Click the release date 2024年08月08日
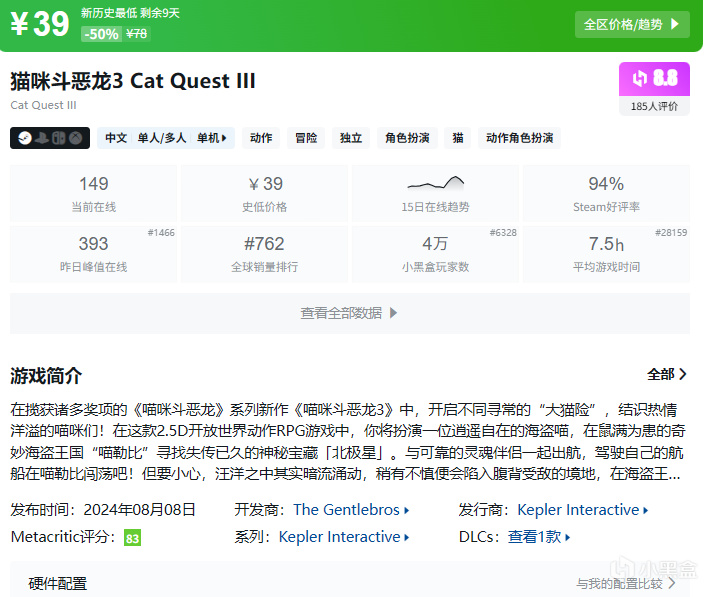Screen dimensions: 718x597 point(139,510)
